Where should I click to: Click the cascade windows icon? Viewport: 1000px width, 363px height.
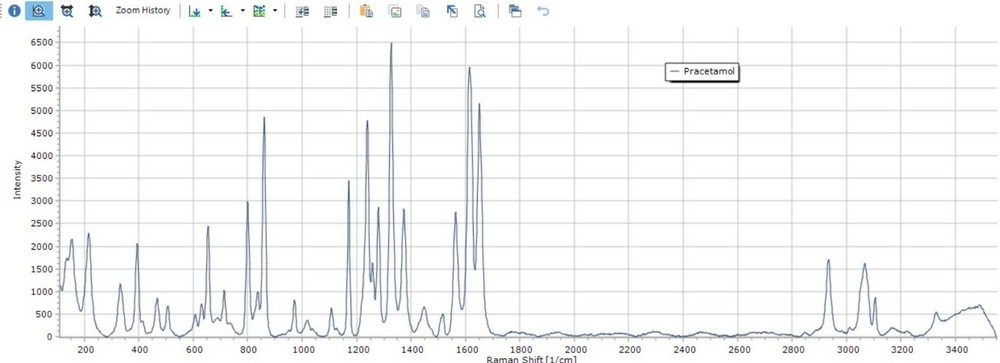click(515, 11)
